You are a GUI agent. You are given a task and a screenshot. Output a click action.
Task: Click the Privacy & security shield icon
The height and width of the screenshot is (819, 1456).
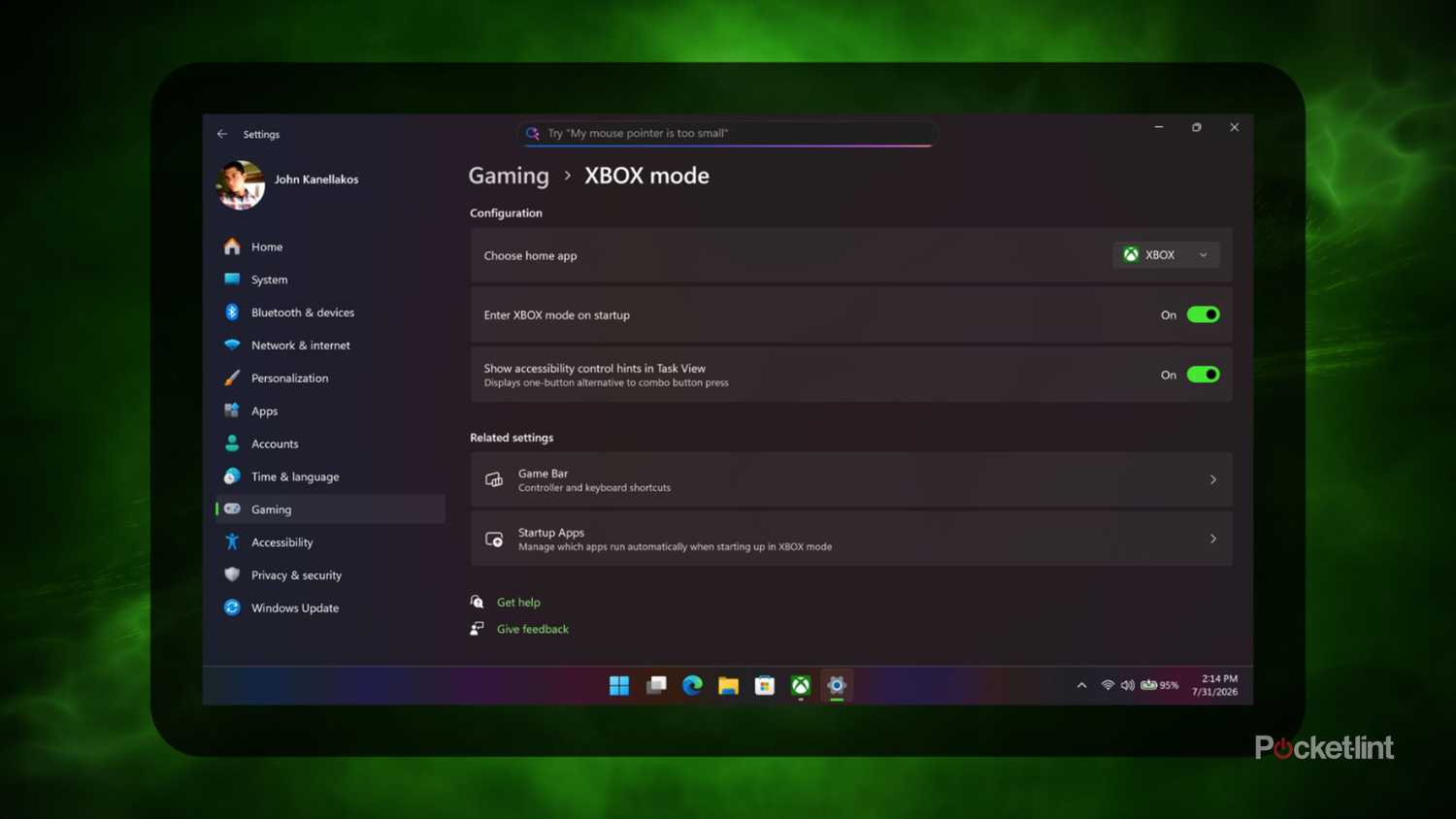(x=232, y=574)
